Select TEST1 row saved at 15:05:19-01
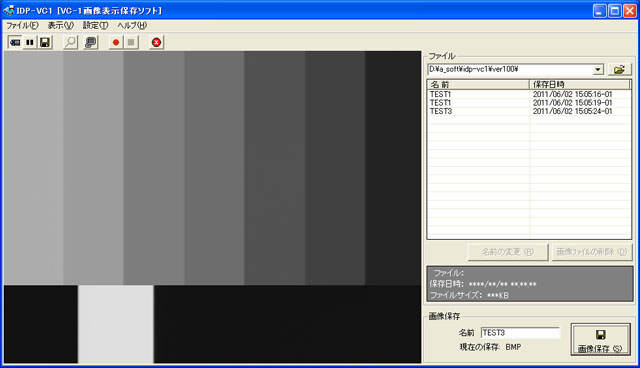The width and height of the screenshot is (640, 368). [x=529, y=103]
